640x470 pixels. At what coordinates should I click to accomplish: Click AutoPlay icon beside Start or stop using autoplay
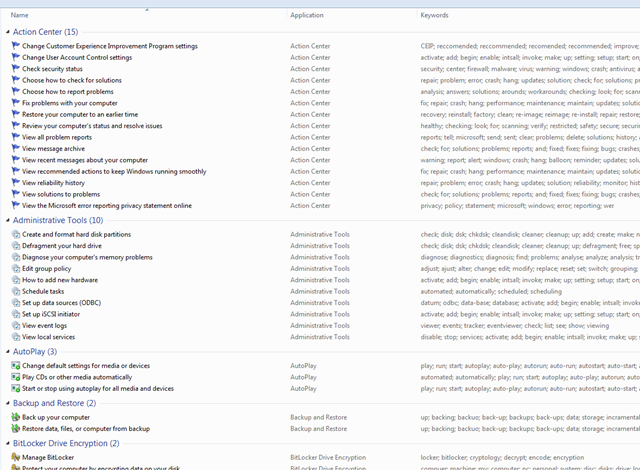click(x=16, y=388)
